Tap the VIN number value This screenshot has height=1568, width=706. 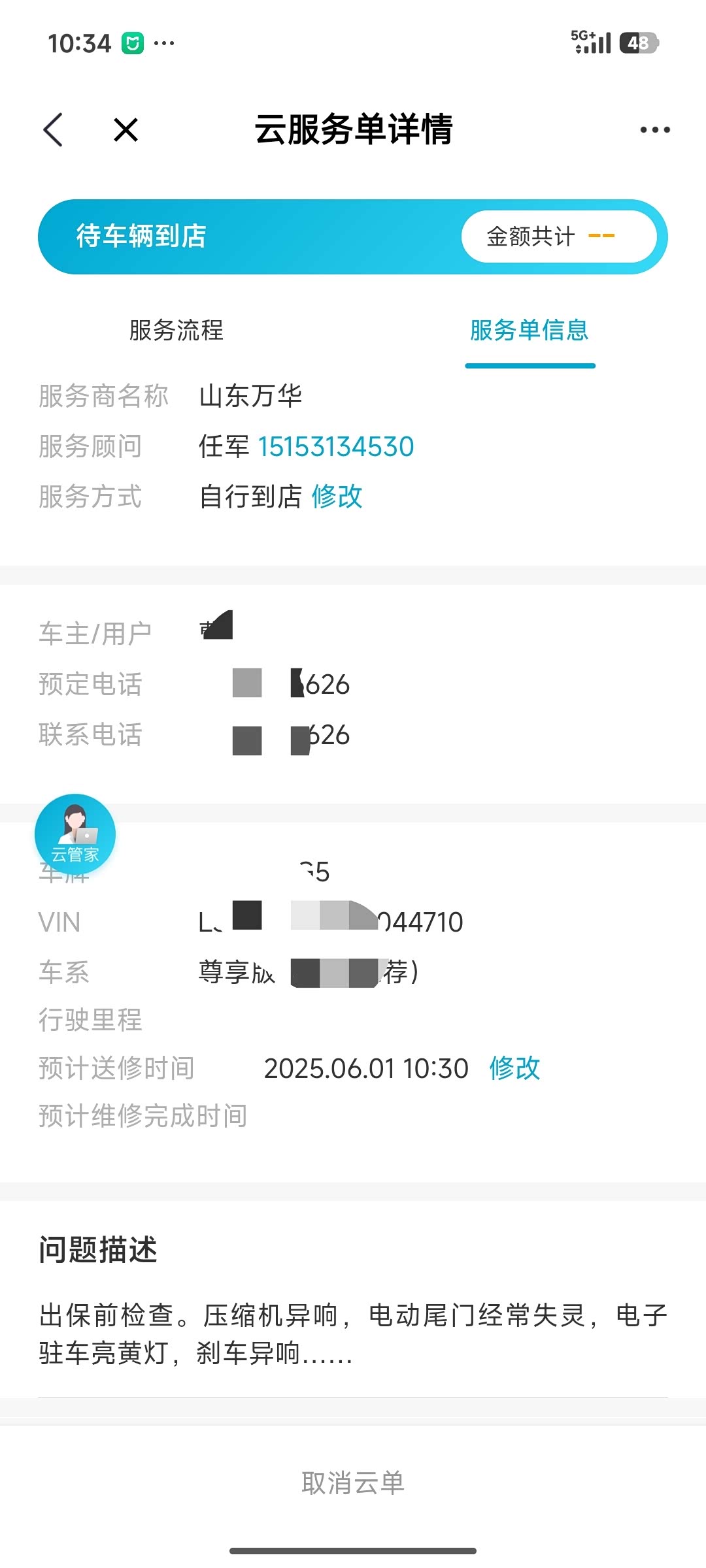(331, 922)
